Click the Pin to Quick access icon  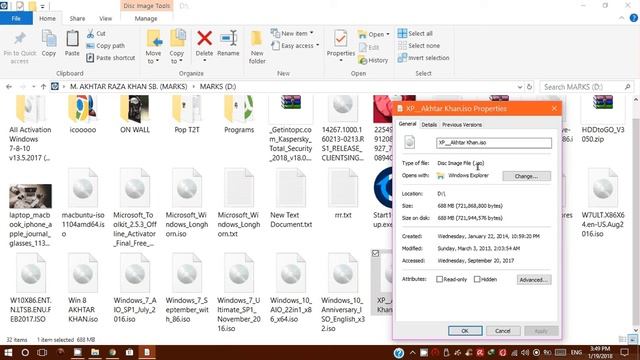(x=19, y=39)
